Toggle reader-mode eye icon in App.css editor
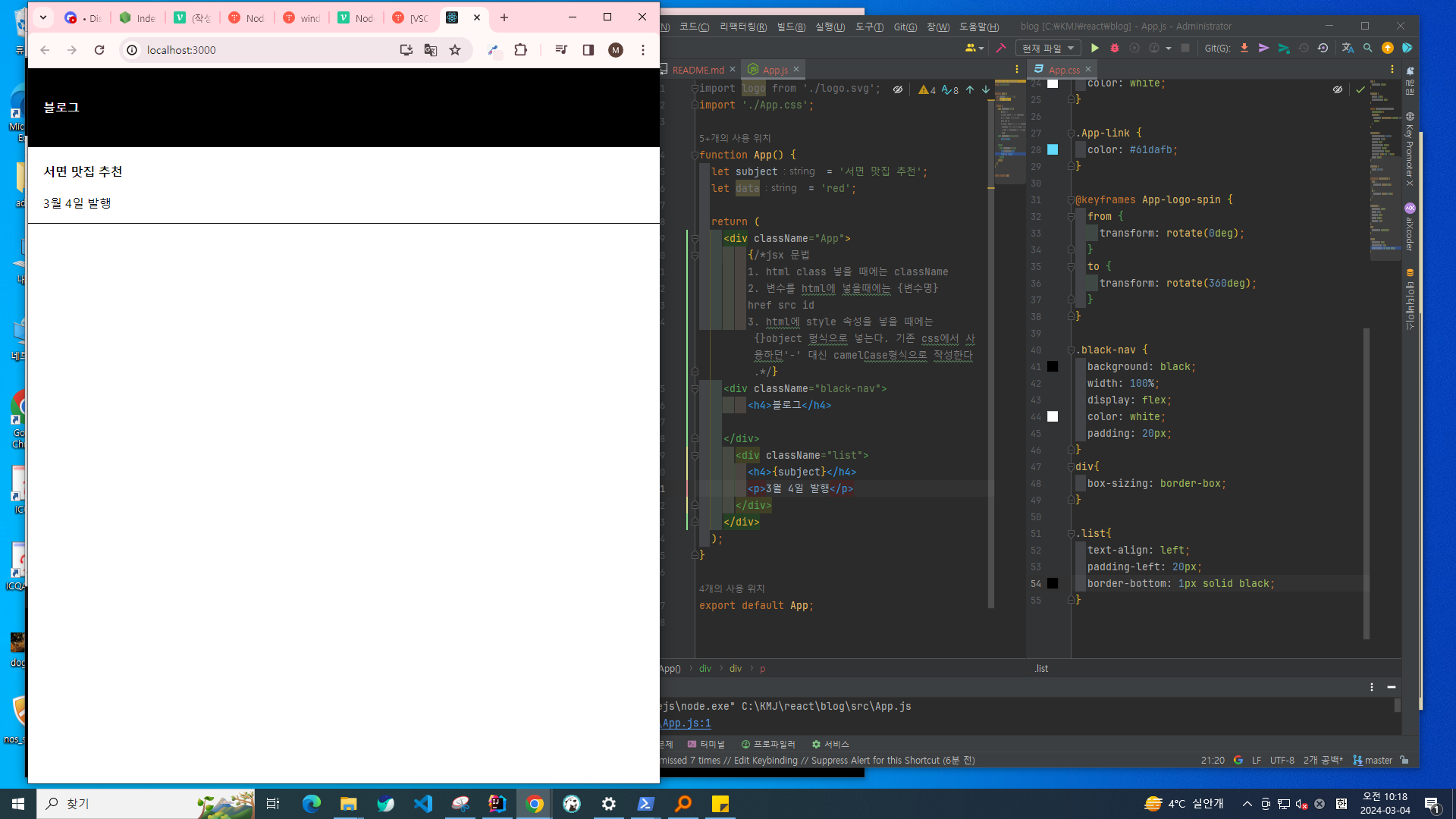 coord(1338,89)
